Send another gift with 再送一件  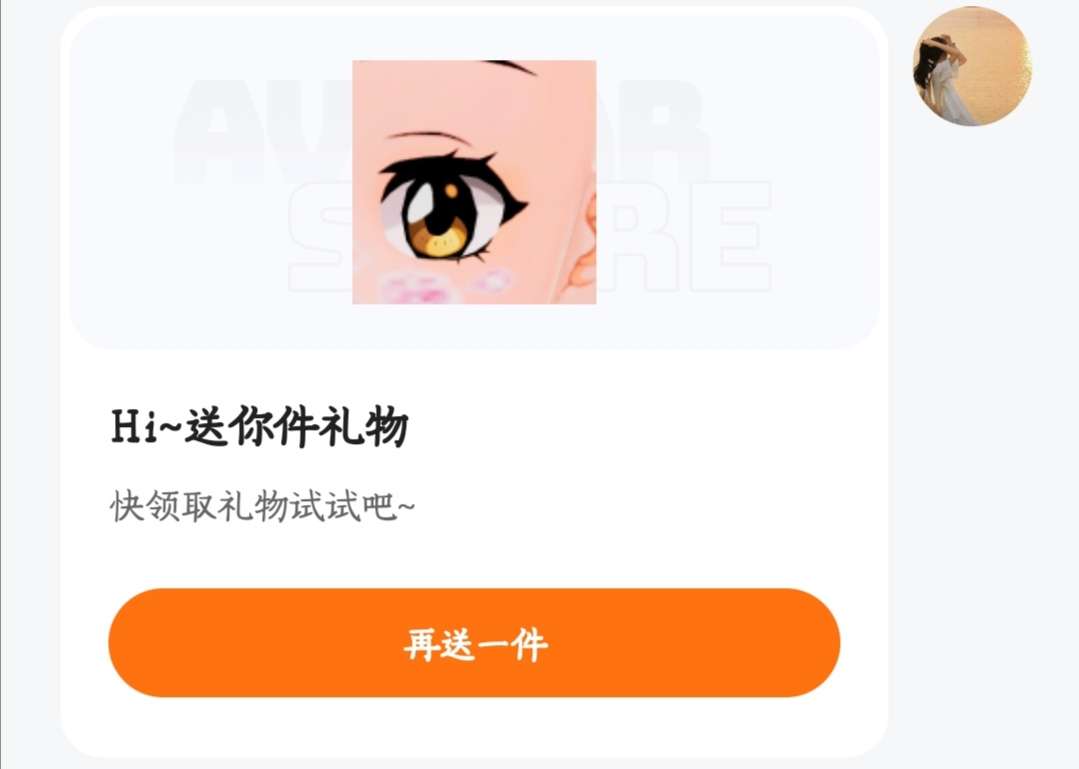(474, 642)
